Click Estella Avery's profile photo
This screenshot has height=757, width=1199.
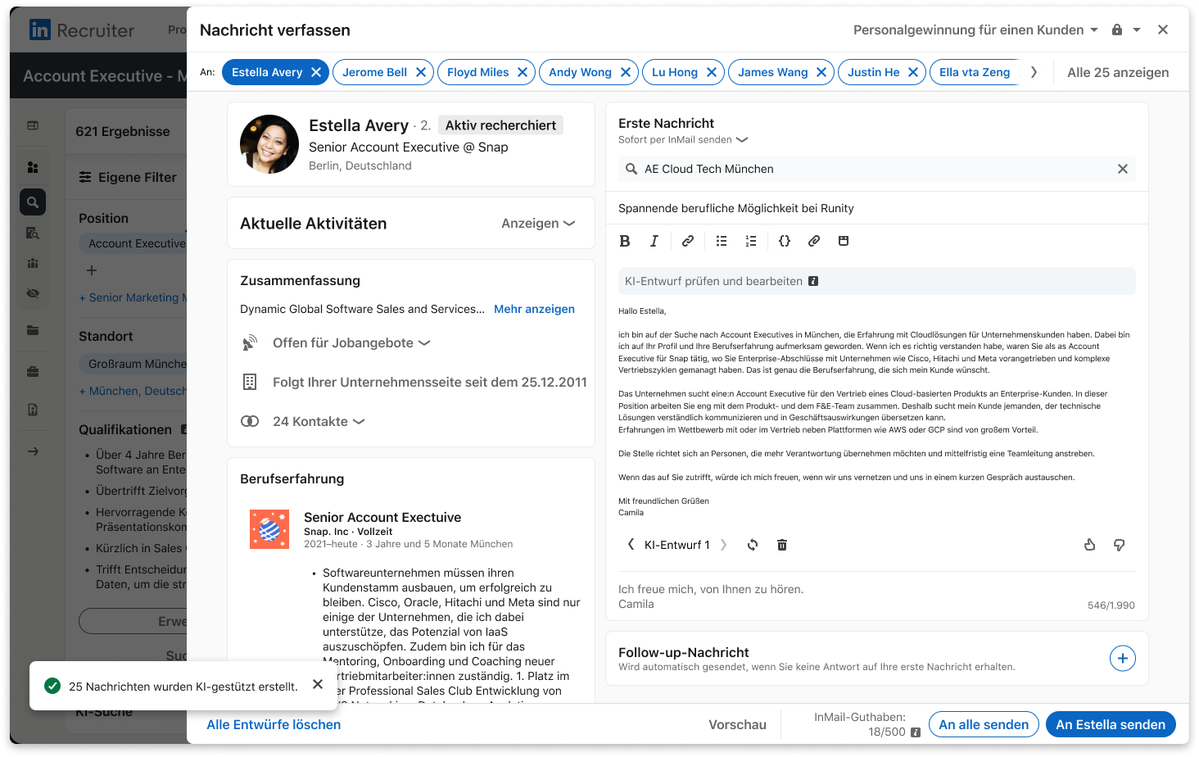269,144
